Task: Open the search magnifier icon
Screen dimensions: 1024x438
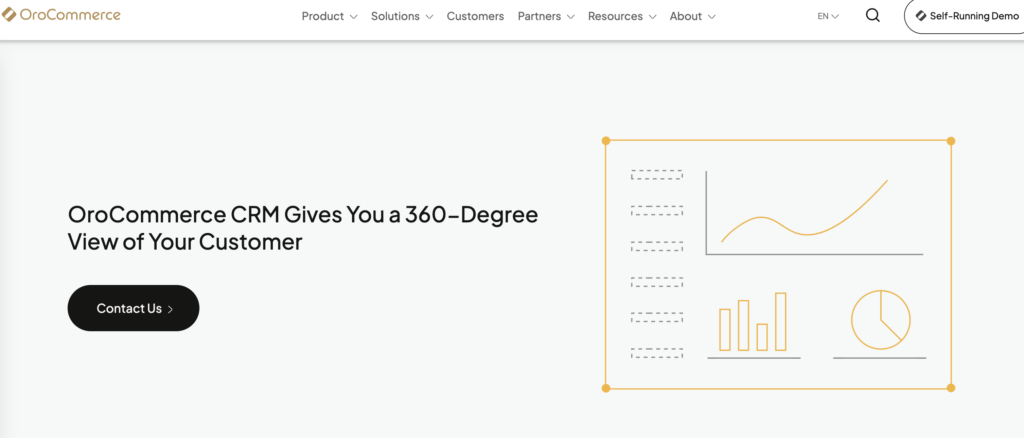Action: pos(872,16)
